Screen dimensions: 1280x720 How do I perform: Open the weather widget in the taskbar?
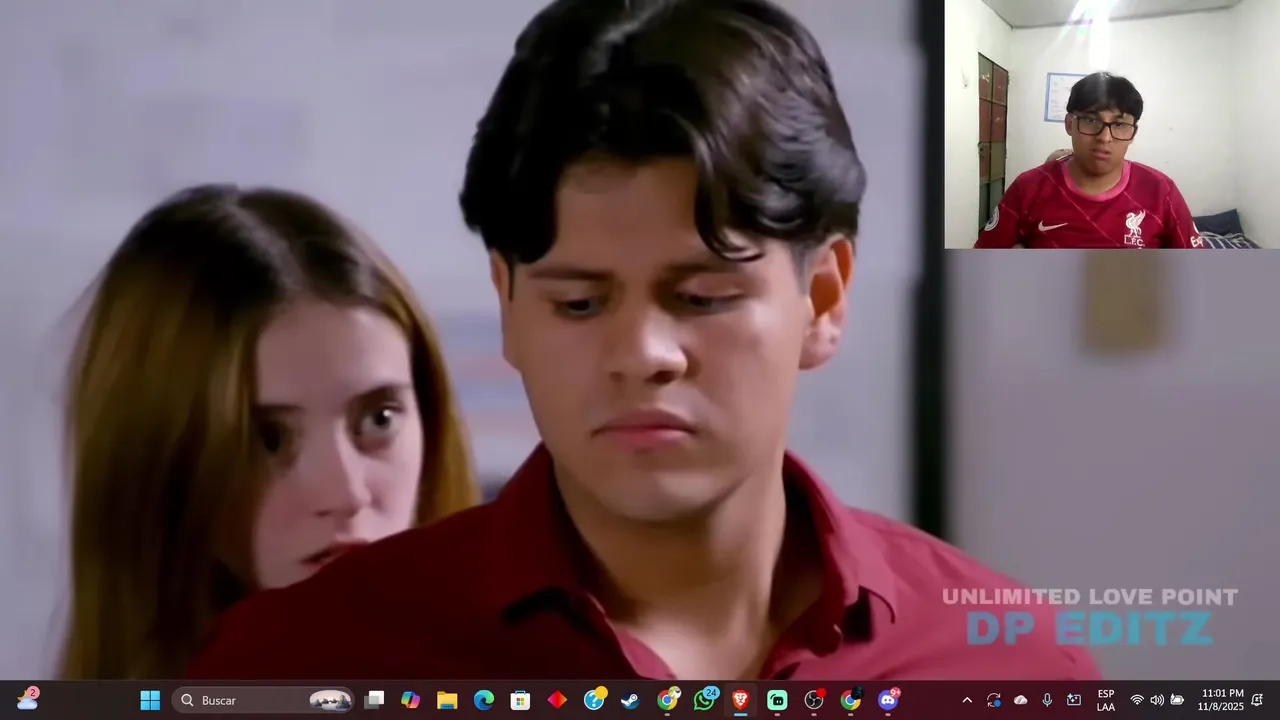[27, 699]
